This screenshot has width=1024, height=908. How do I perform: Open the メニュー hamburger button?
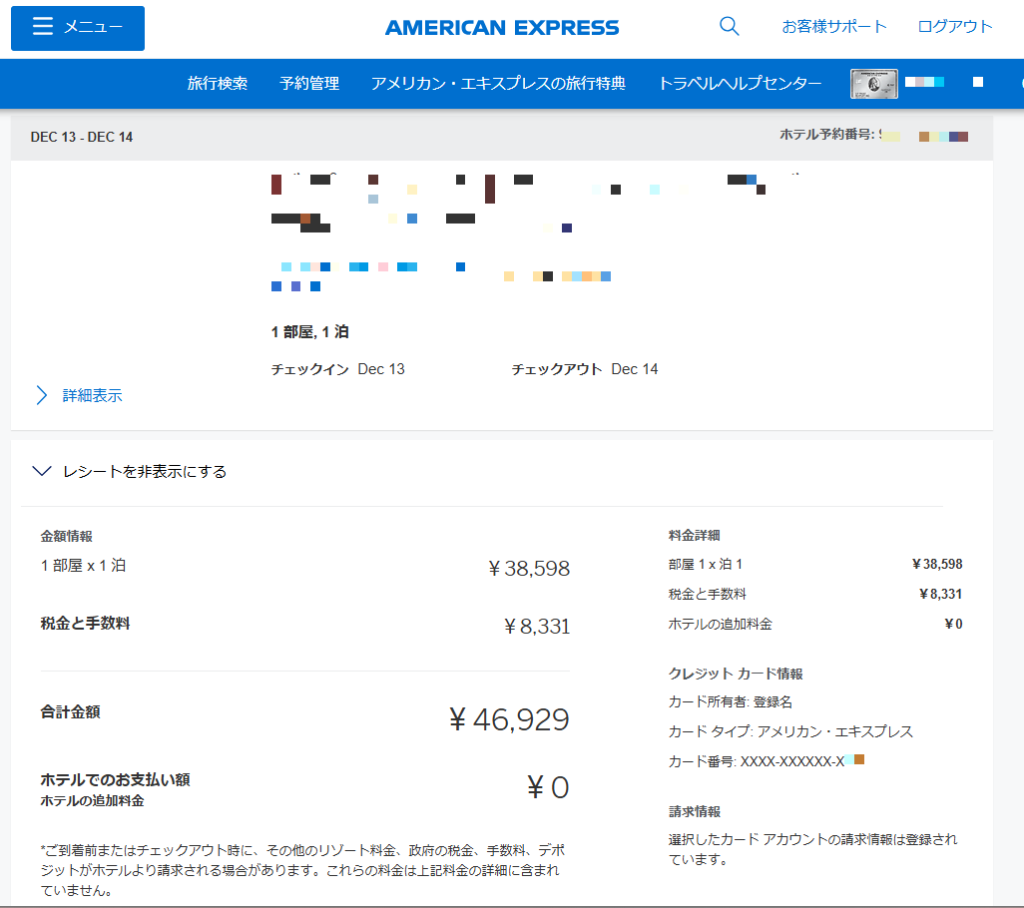pyautogui.click(x=78, y=28)
